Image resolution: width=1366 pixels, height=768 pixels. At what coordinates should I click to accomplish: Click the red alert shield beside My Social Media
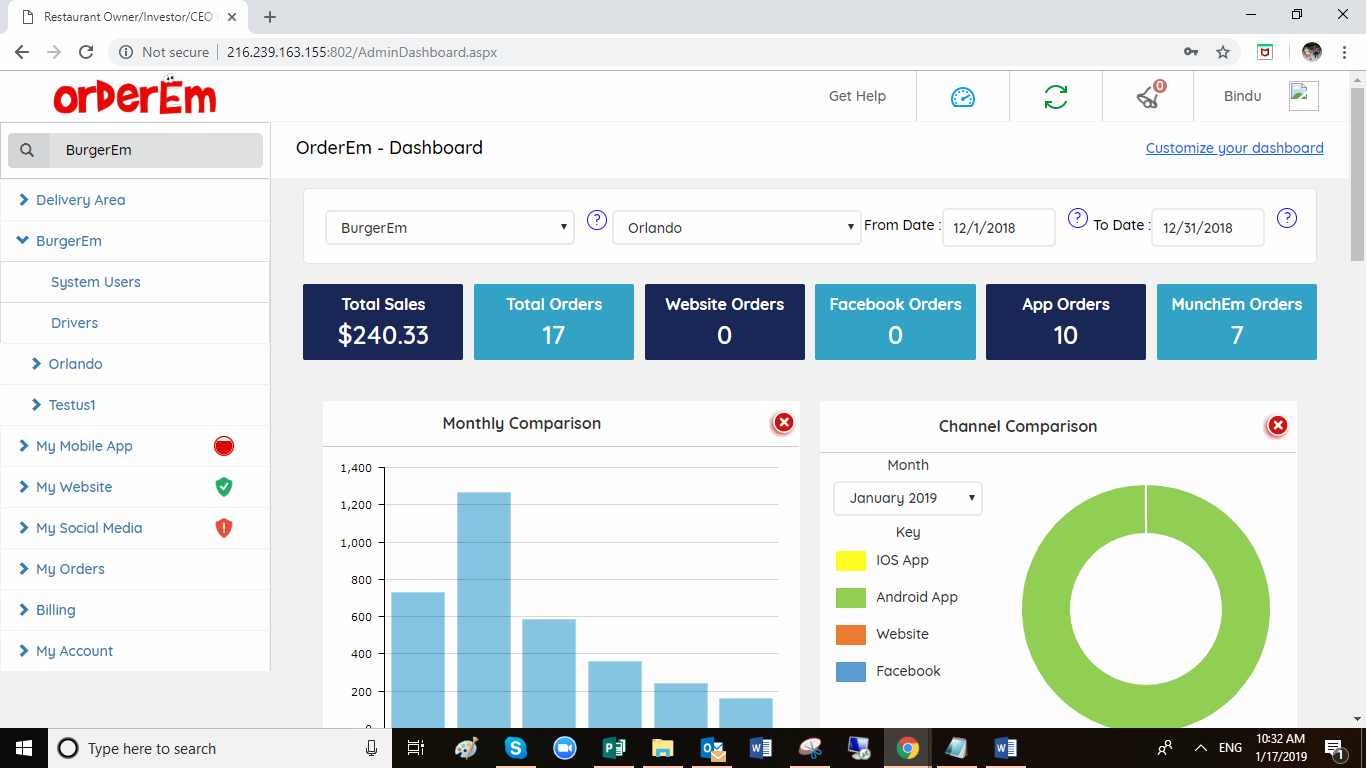[x=223, y=528]
